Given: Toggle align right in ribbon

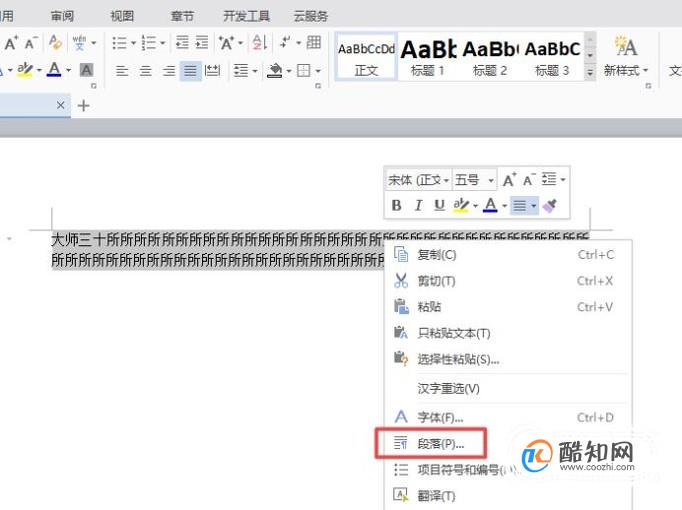Looking at the screenshot, I should coord(169,70).
